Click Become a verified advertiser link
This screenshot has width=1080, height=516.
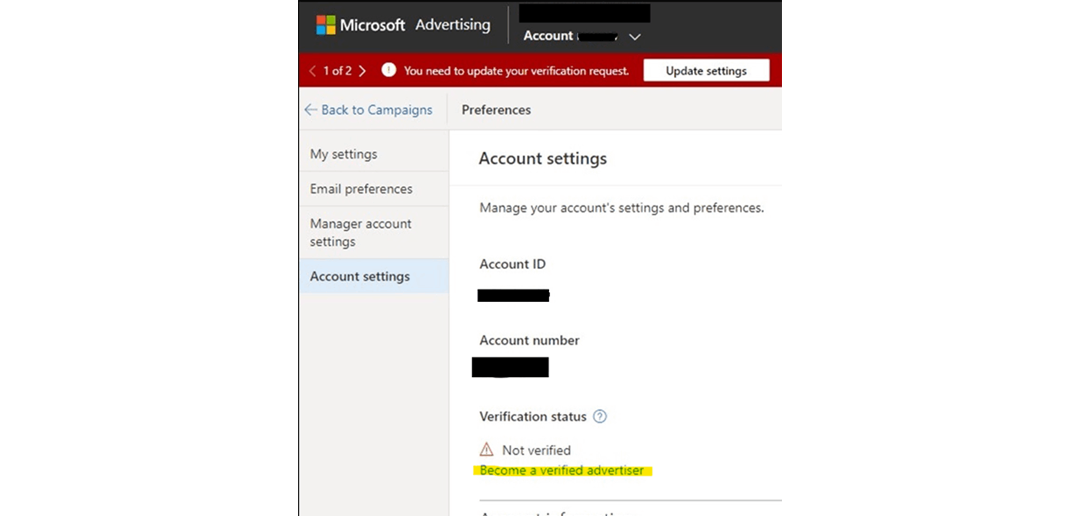[562, 471]
